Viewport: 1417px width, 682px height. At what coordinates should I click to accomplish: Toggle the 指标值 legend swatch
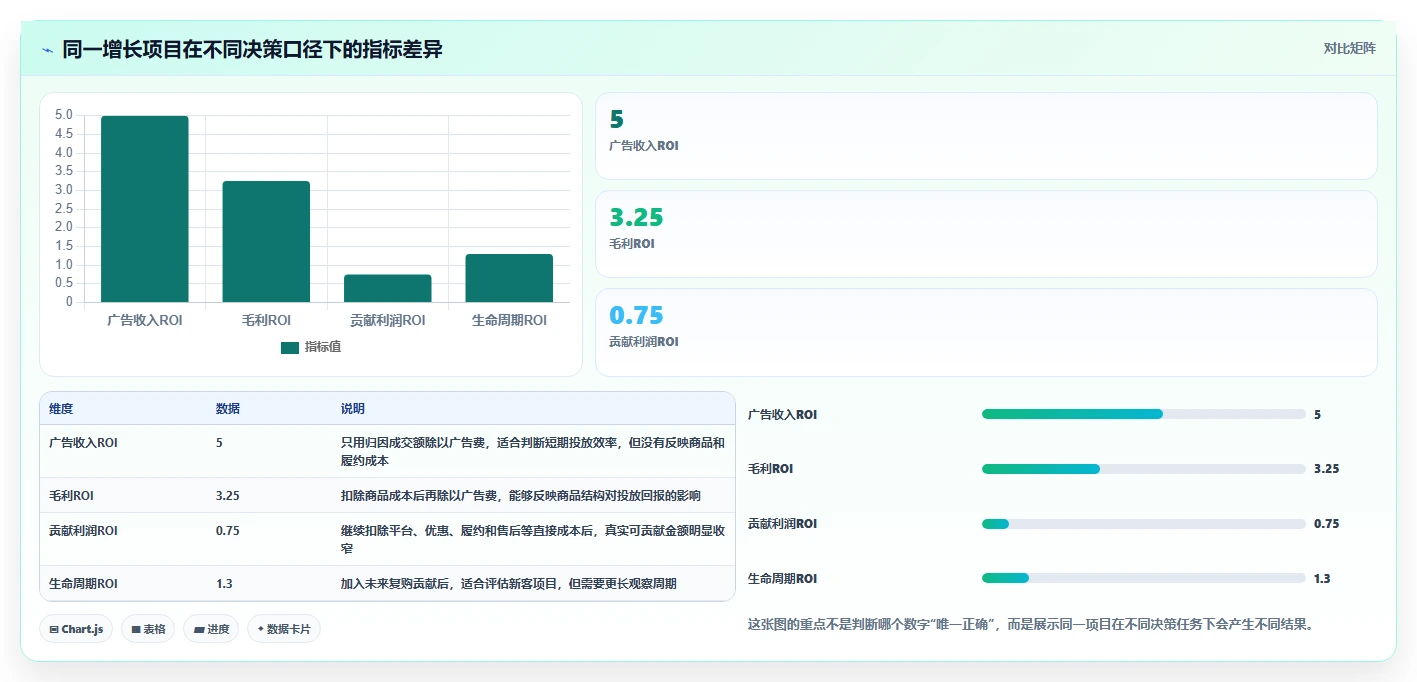click(290, 347)
